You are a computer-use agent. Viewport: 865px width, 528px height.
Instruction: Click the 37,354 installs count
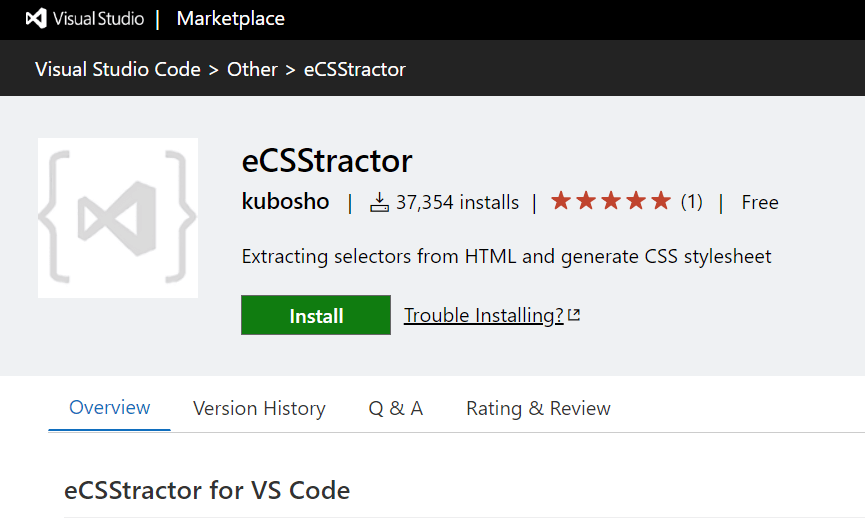[x=457, y=202]
